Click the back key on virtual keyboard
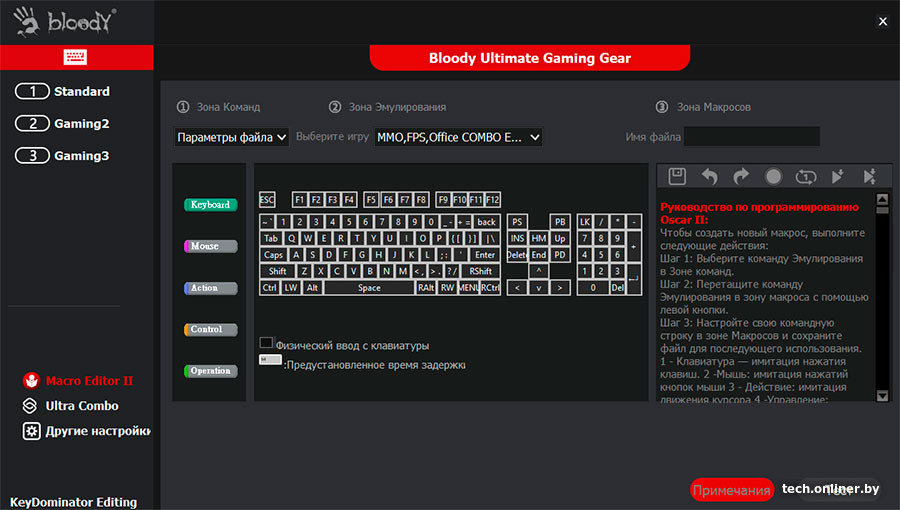 [487, 222]
